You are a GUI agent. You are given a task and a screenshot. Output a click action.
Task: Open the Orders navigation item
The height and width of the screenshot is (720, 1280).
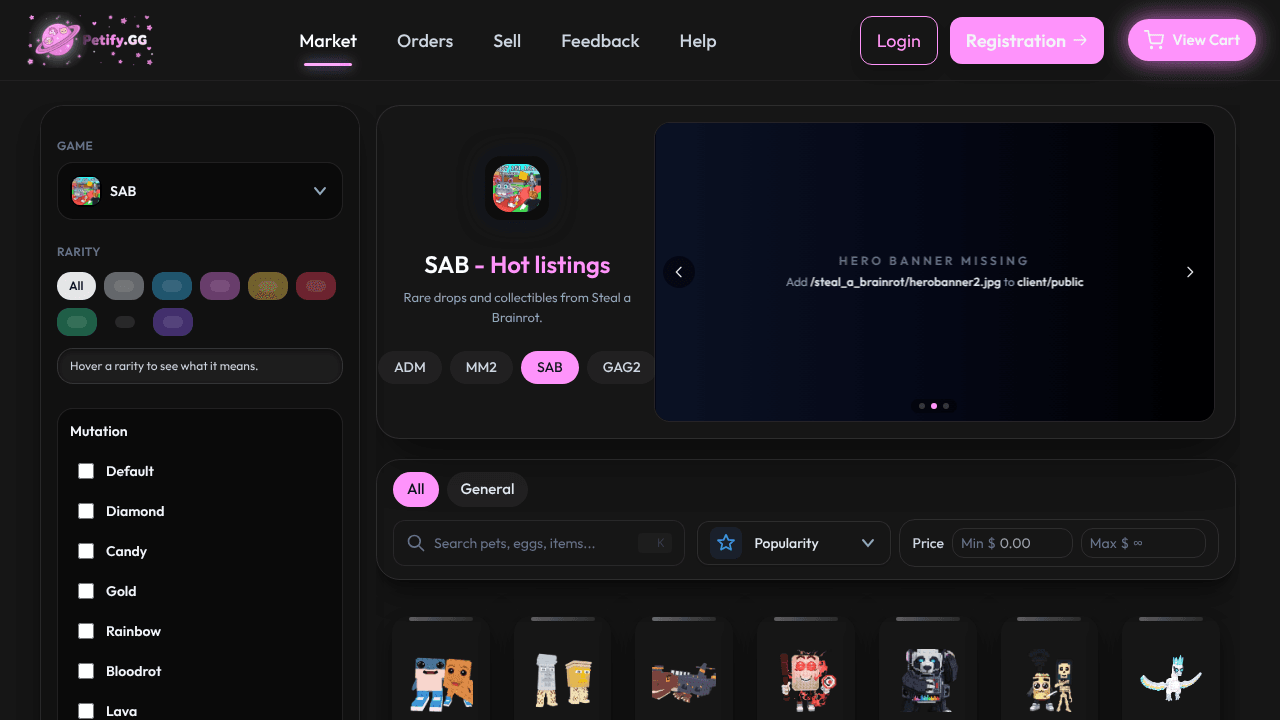coord(425,41)
